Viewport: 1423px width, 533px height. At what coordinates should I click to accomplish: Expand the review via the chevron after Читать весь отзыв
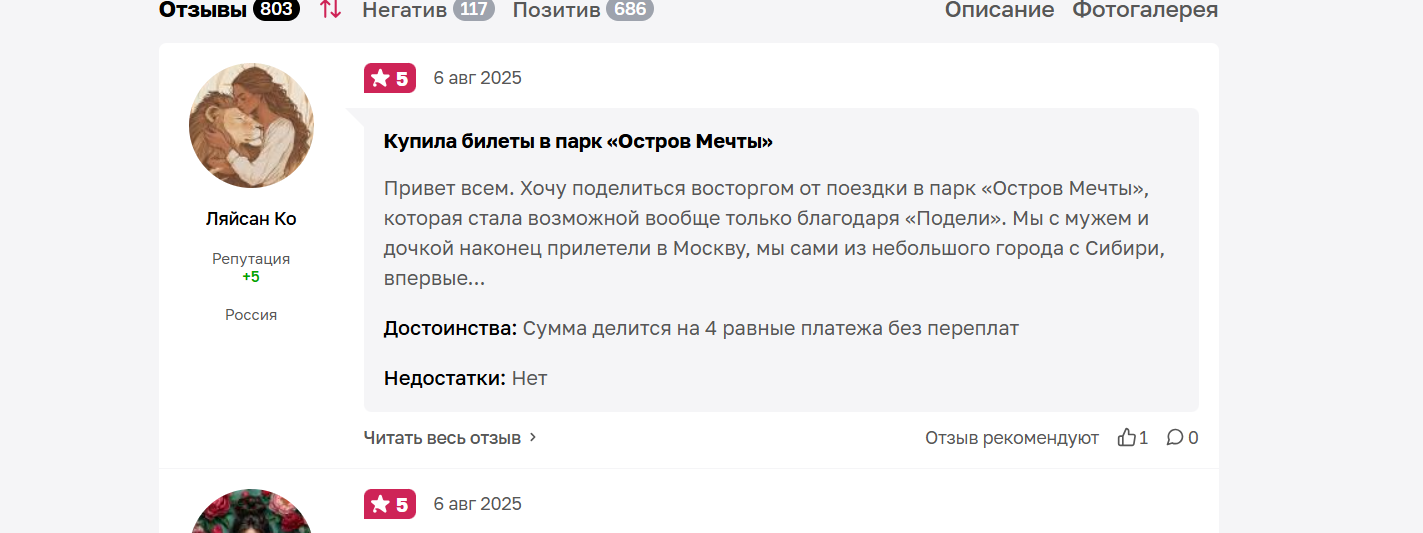[x=533, y=437]
